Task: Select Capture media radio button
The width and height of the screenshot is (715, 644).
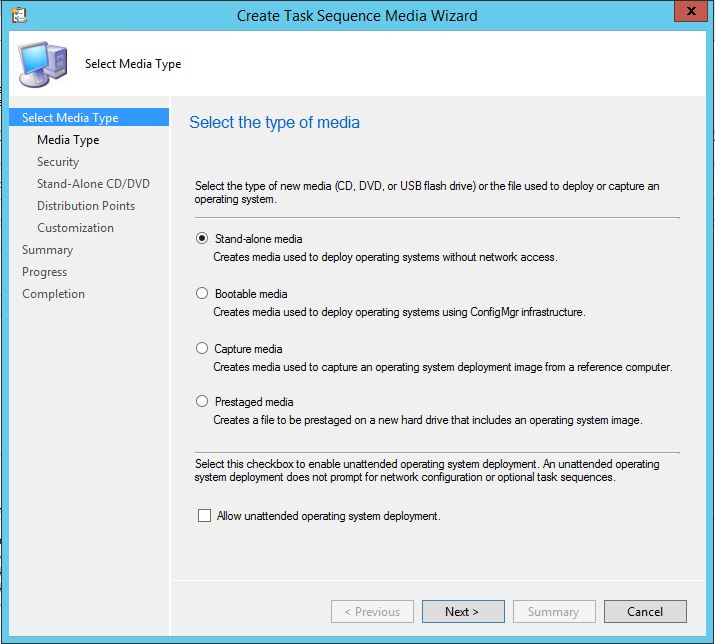Action: (x=203, y=349)
